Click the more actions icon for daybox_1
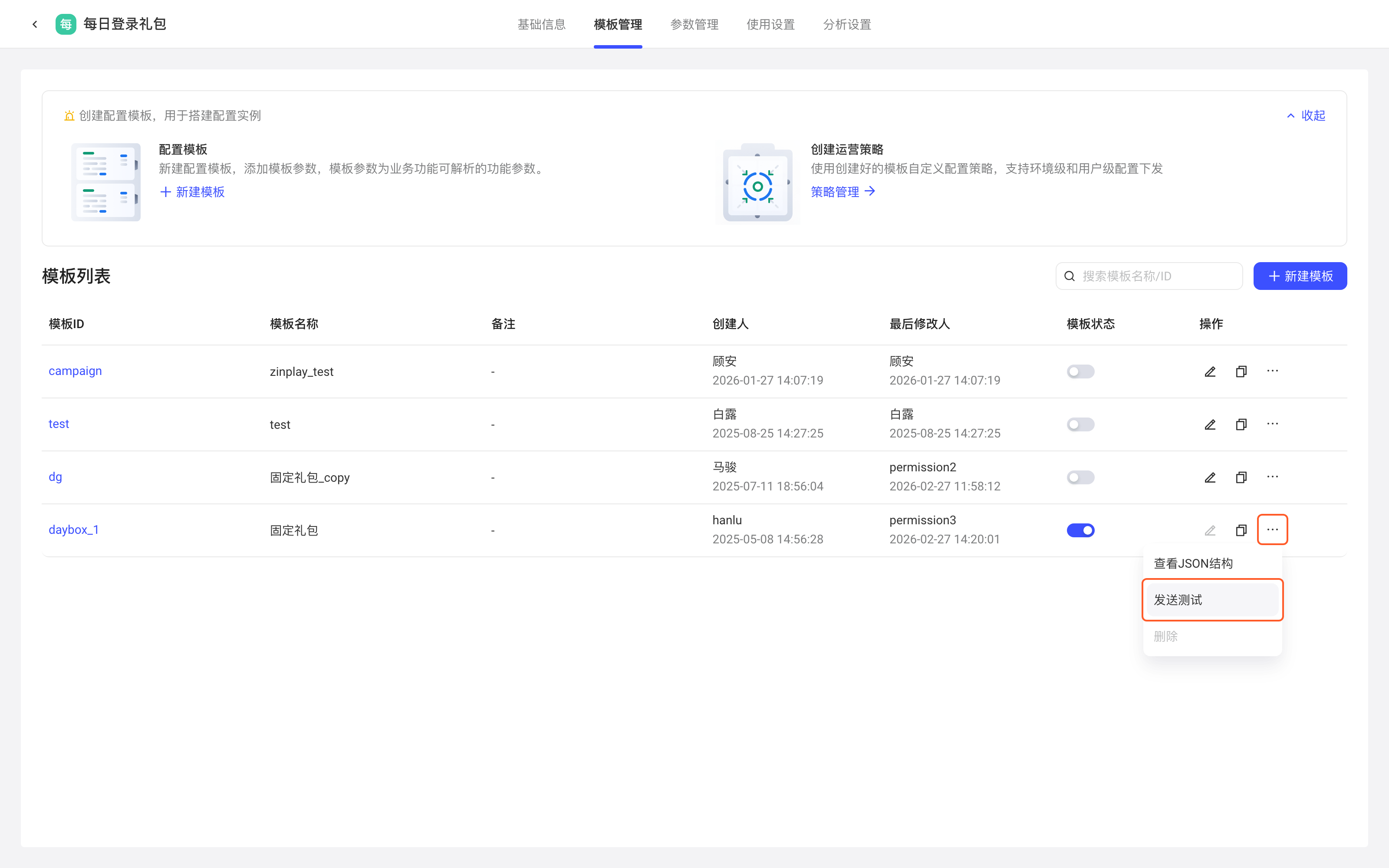The image size is (1389, 868). pyautogui.click(x=1273, y=529)
